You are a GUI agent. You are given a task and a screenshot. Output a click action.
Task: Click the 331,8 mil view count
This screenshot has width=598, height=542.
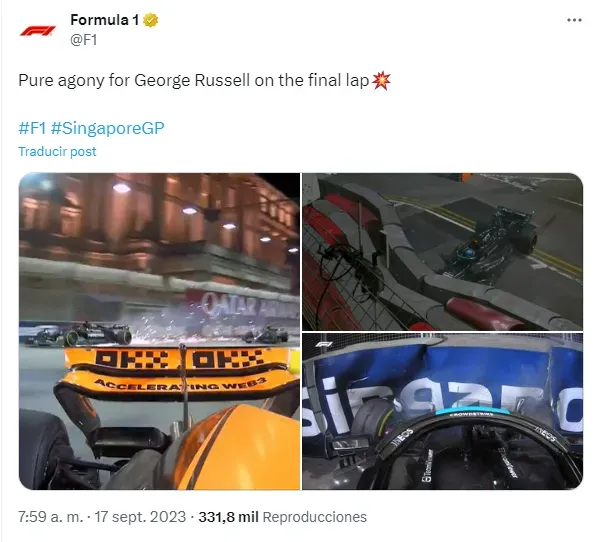coord(228,517)
